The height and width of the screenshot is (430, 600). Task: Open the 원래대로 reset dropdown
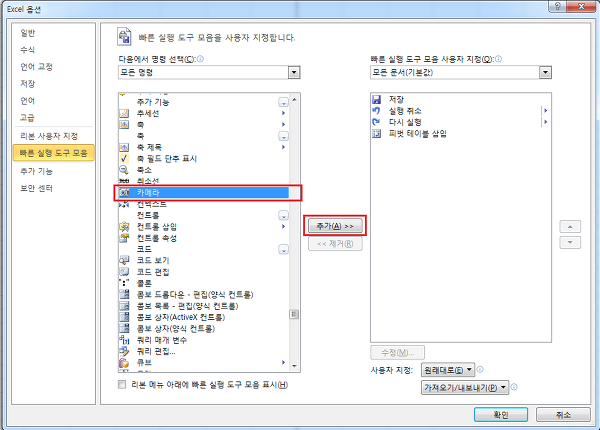click(448, 370)
